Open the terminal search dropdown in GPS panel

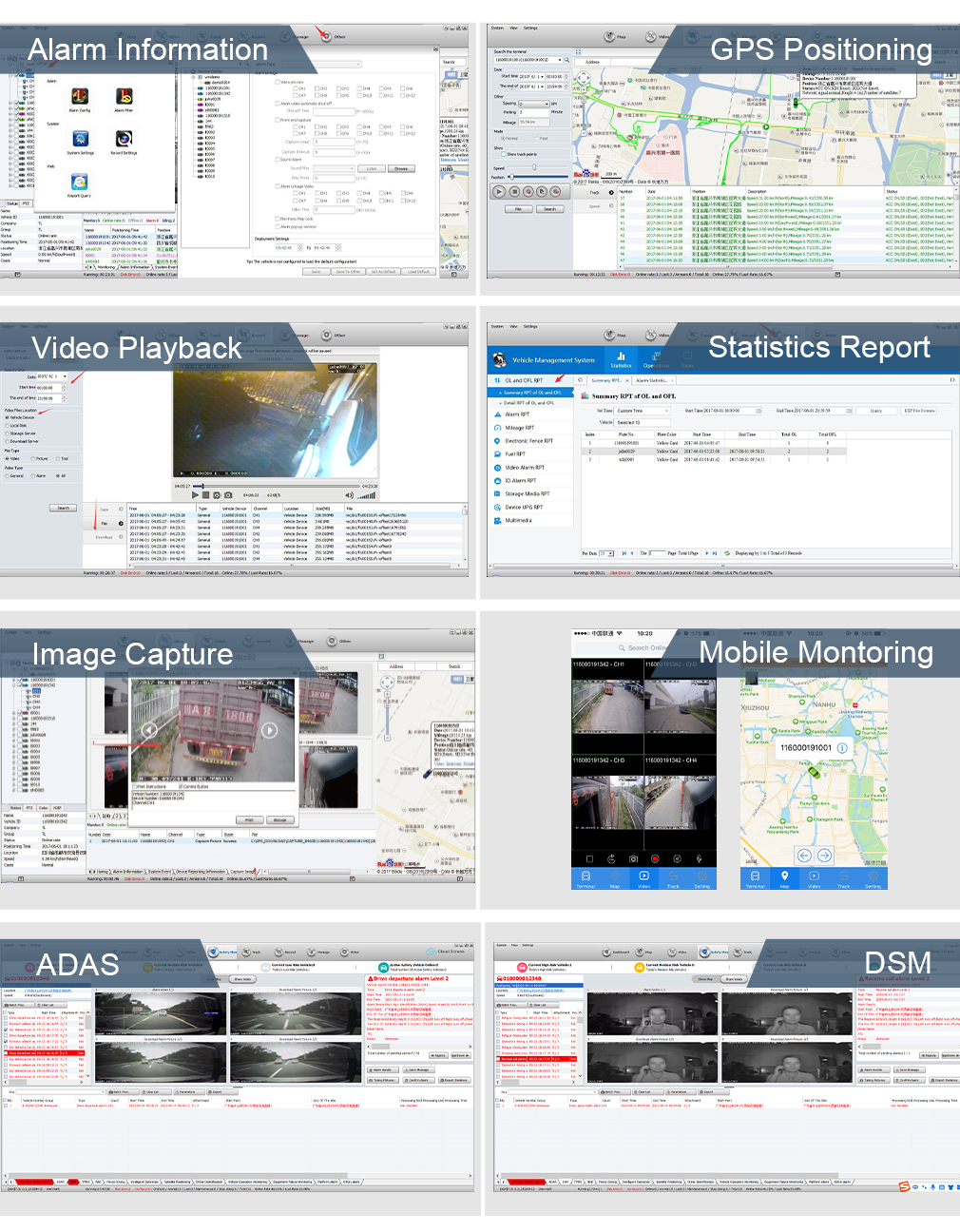(561, 60)
